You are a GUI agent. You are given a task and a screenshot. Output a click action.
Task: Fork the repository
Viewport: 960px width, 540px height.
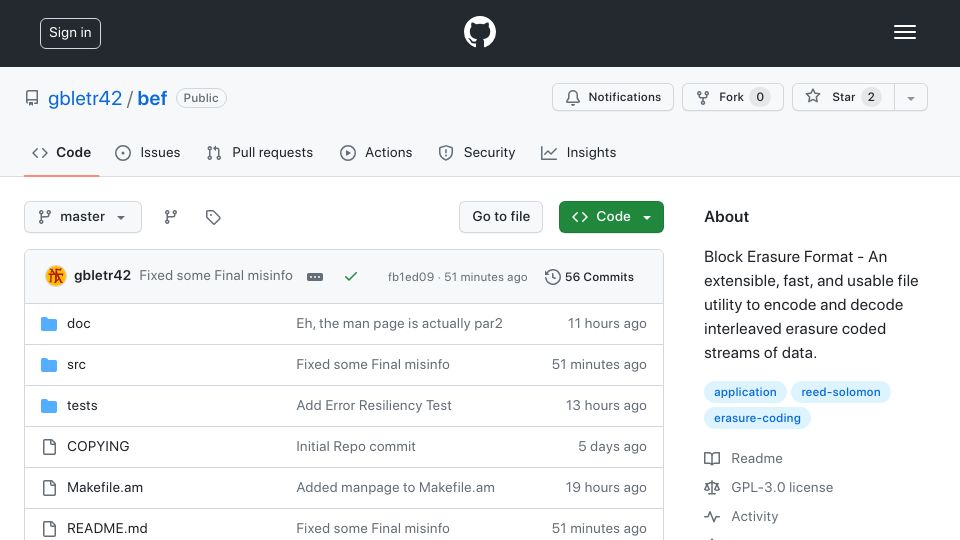coord(733,97)
